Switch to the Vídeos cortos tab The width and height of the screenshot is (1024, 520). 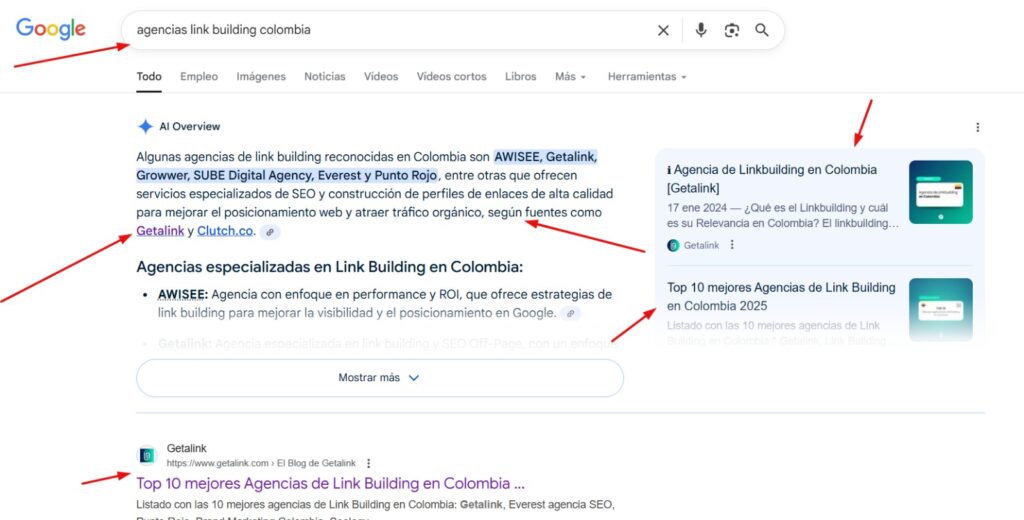[452, 76]
